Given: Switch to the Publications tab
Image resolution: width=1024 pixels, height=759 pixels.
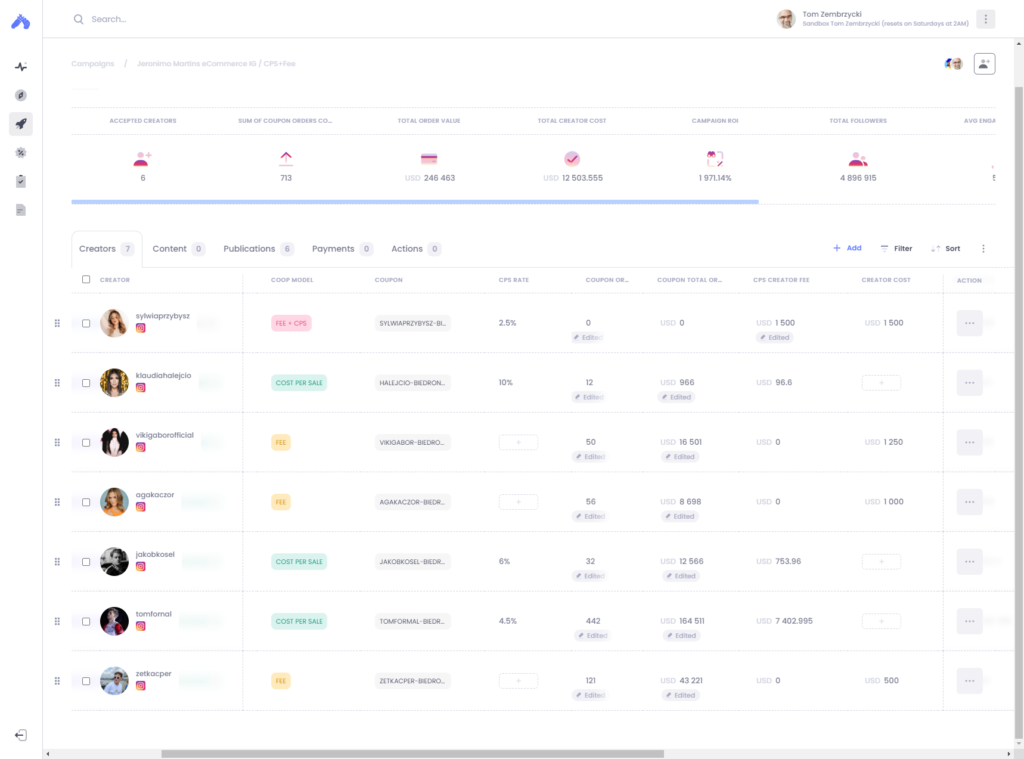Looking at the screenshot, I should click(x=252, y=248).
